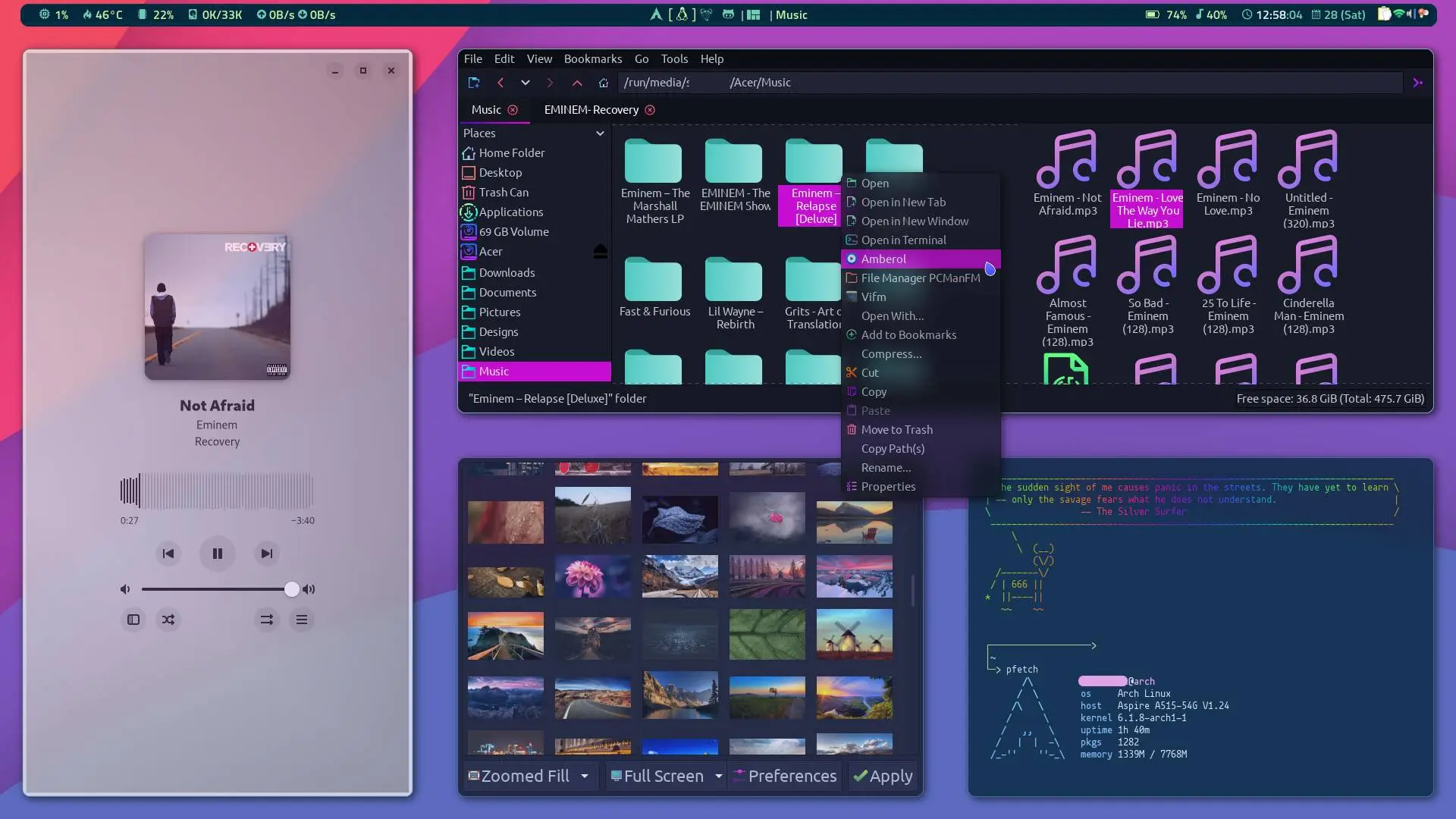This screenshot has width=1456, height=819.
Task: Select EMINEM - The EMINEM Show folder
Action: pos(735,176)
